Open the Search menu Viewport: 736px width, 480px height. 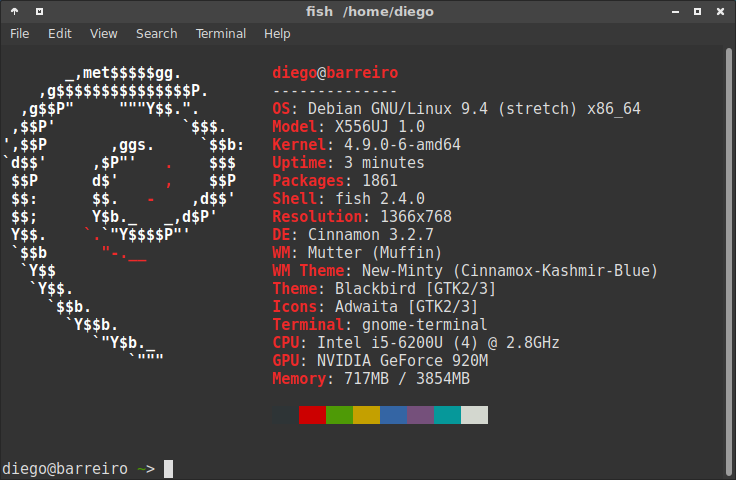pyautogui.click(x=157, y=34)
